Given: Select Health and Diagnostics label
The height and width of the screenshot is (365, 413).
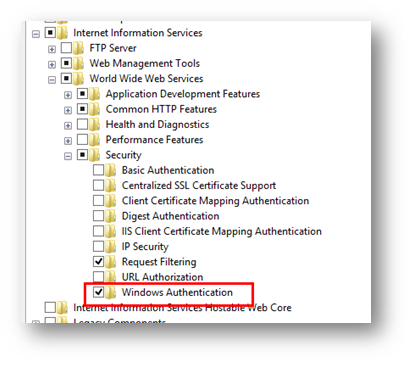Looking at the screenshot, I should pyautogui.click(x=157, y=124).
